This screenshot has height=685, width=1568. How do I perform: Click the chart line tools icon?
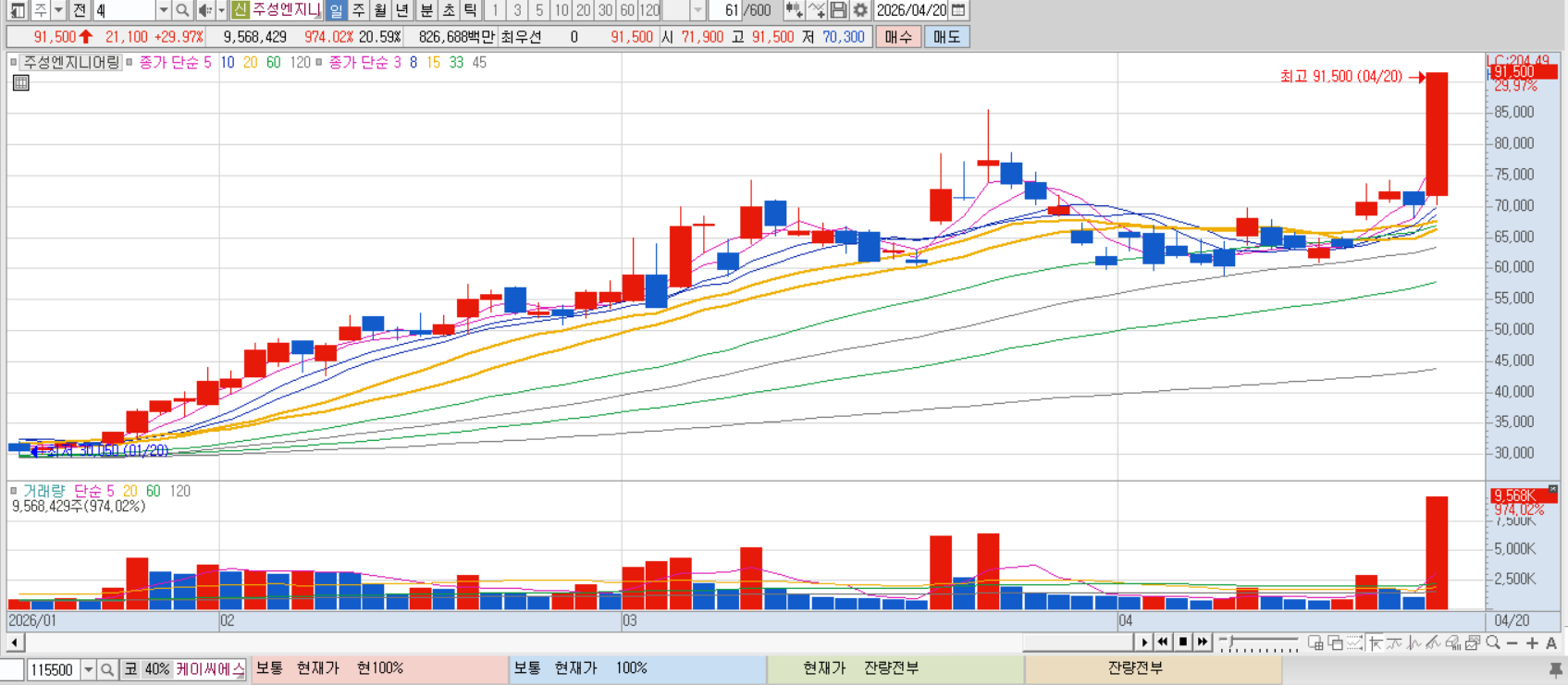pos(816,10)
